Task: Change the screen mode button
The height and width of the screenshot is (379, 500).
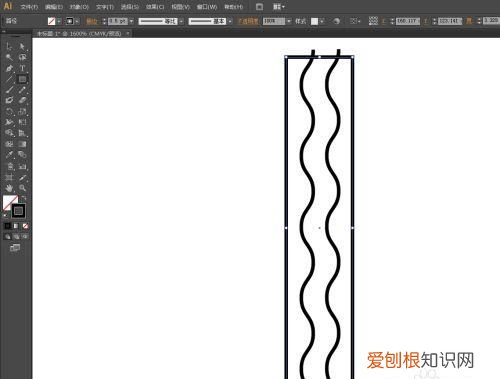Action: [15, 247]
